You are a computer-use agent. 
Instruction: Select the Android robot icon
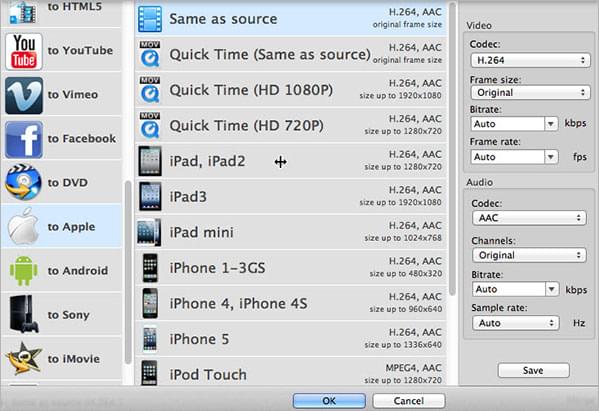24,271
